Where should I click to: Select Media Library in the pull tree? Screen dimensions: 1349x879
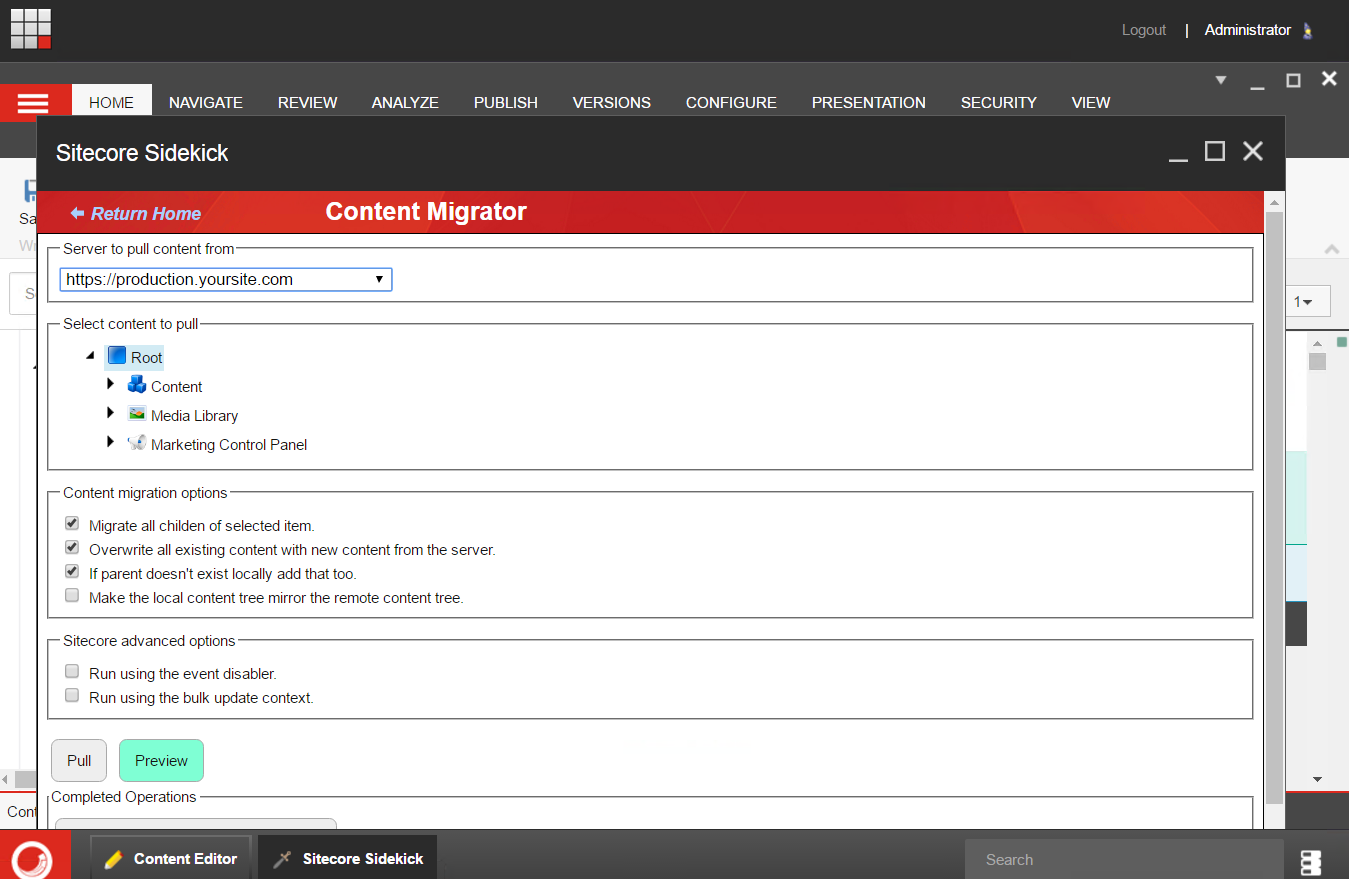point(194,415)
